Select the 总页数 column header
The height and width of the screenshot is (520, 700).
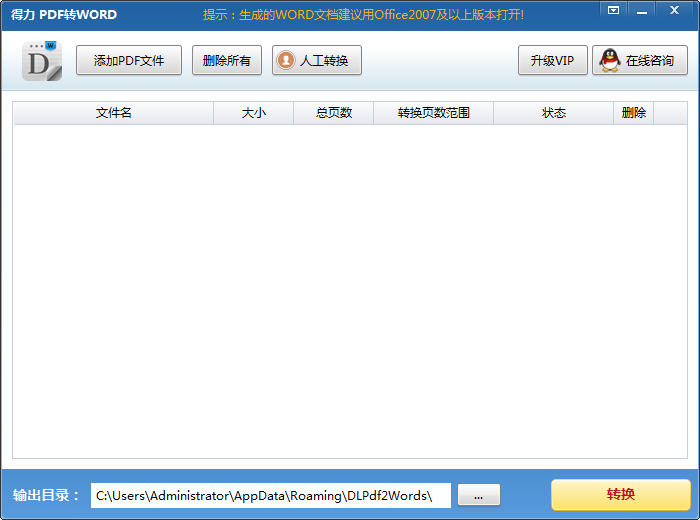click(333, 113)
